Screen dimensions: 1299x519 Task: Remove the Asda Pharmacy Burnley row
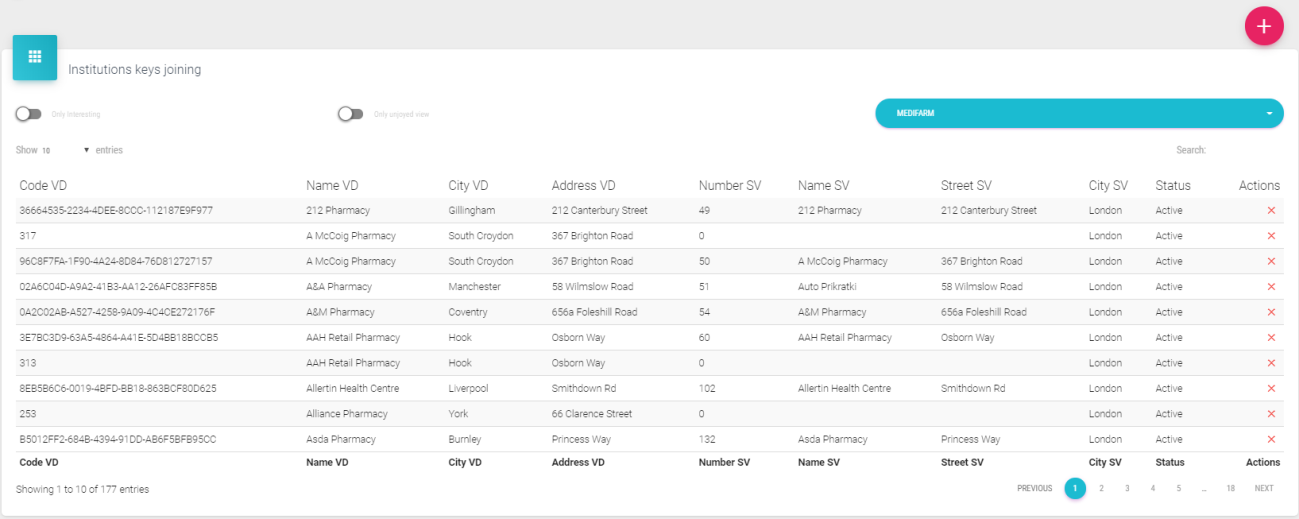[1271, 439]
